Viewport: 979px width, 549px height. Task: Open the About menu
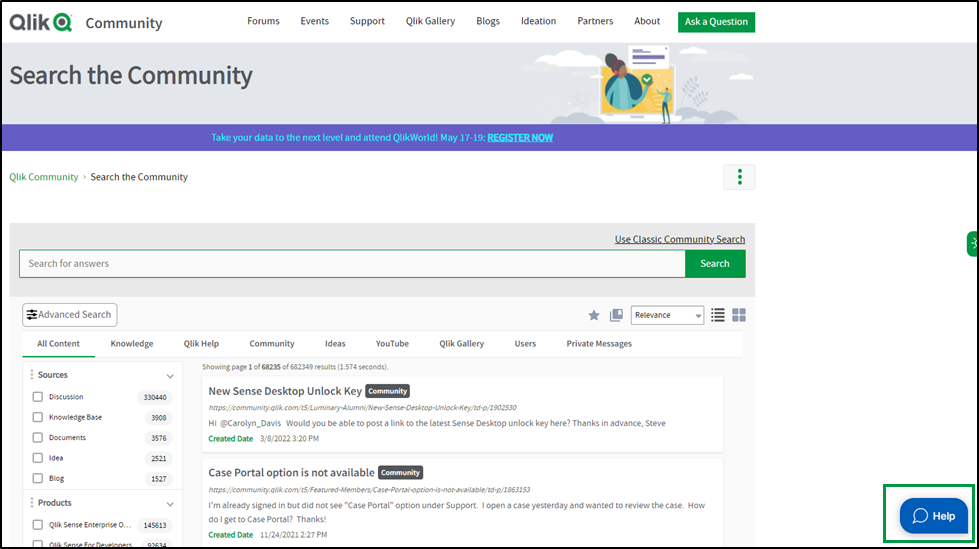click(x=647, y=21)
